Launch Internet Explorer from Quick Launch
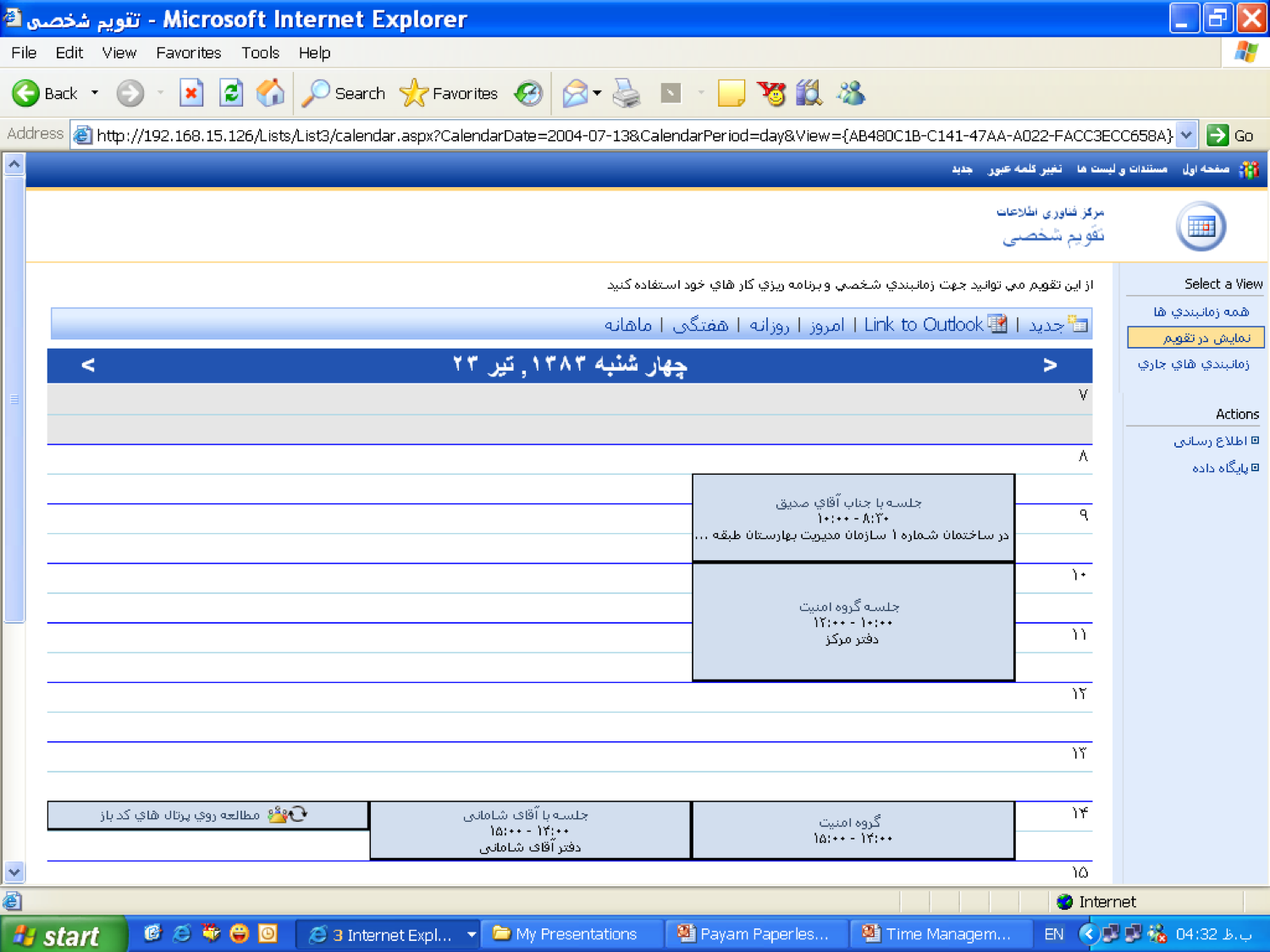Image resolution: width=1270 pixels, height=952 pixels. click(181, 933)
